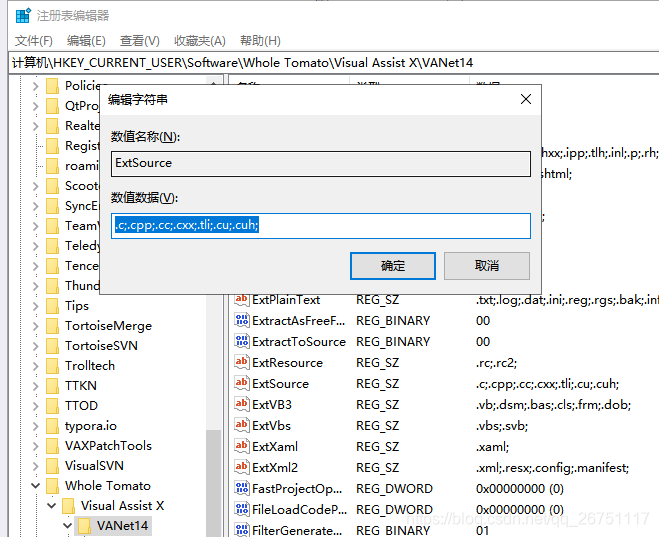
Task: Click REG_DWORD type of FastProjectOp... row
Action: pos(394,489)
